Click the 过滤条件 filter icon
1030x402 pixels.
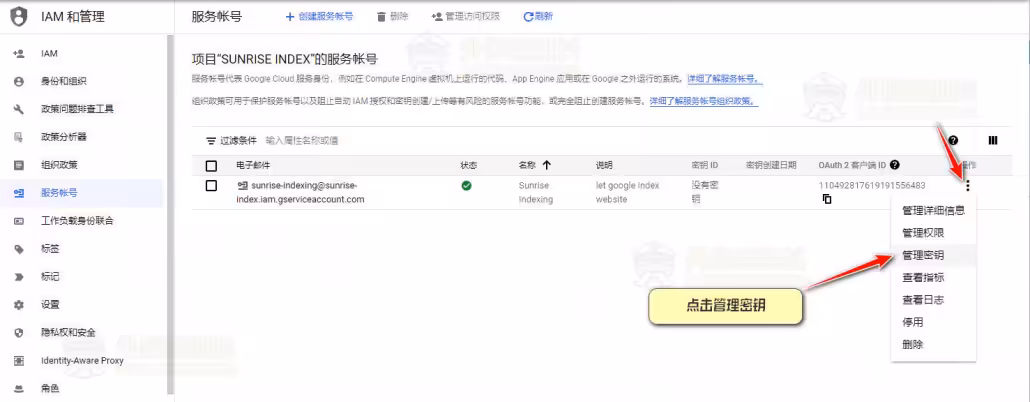211,141
